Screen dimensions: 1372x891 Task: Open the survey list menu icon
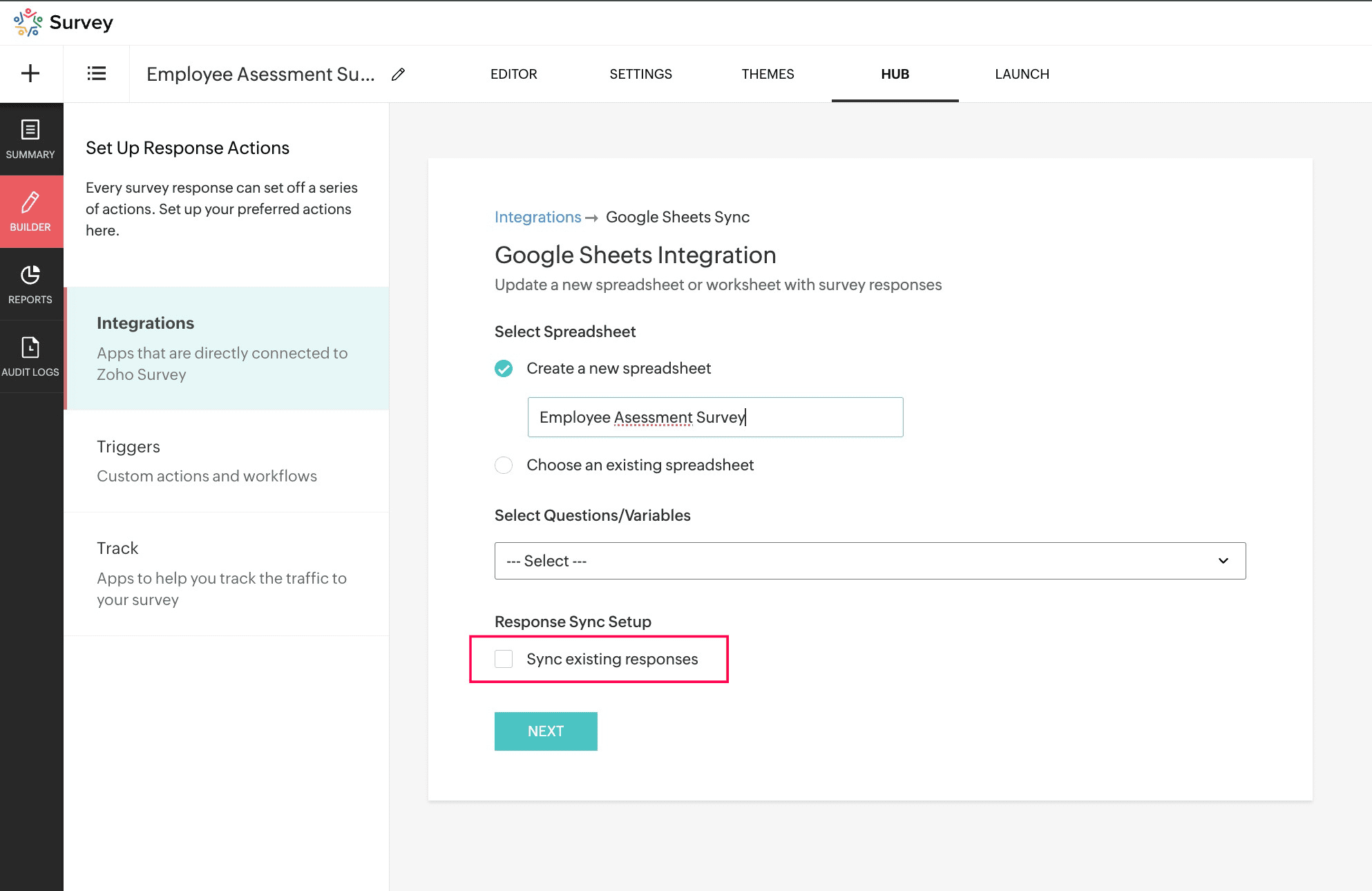click(96, 73)
